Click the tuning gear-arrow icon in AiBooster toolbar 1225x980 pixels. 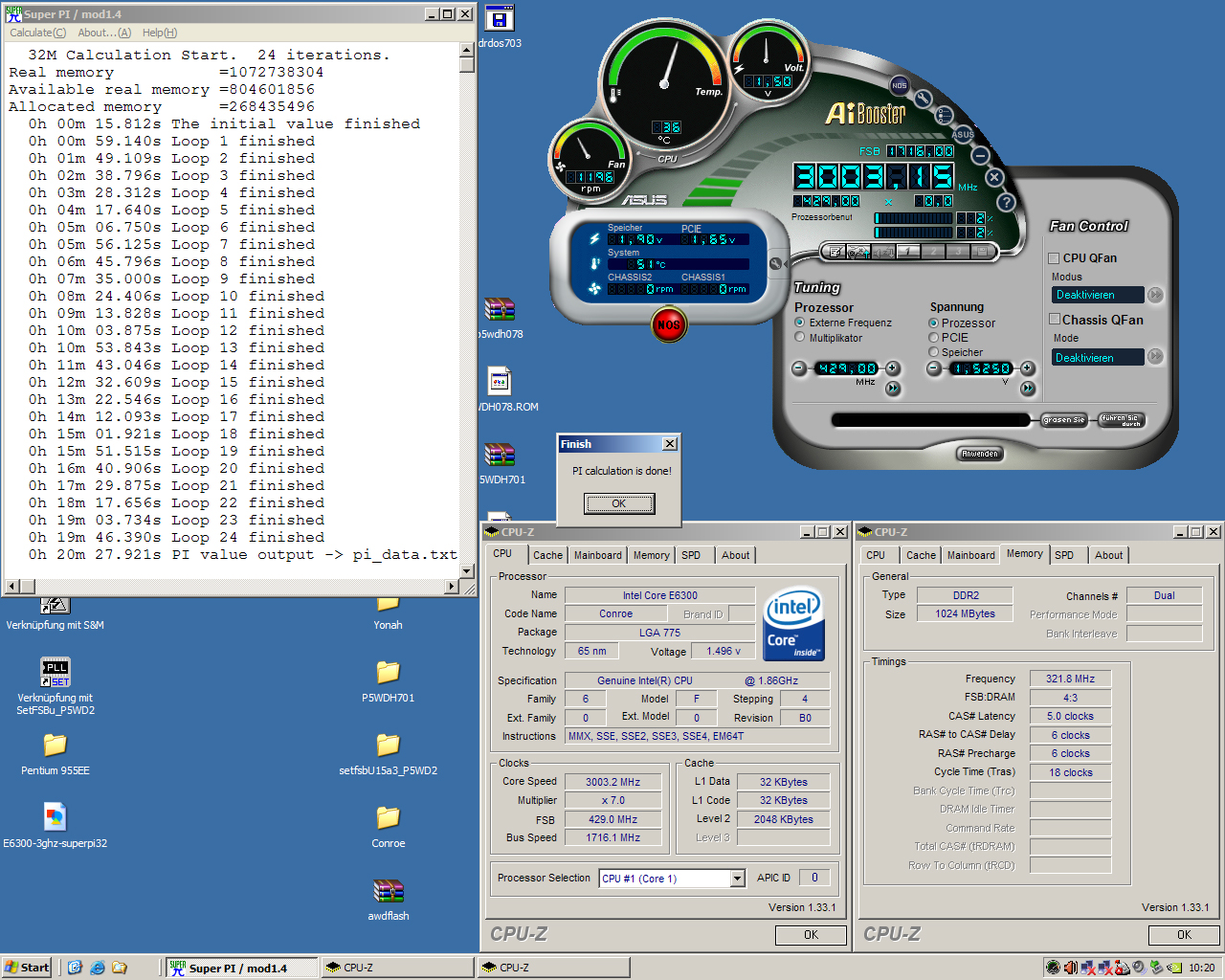(858, 251)
